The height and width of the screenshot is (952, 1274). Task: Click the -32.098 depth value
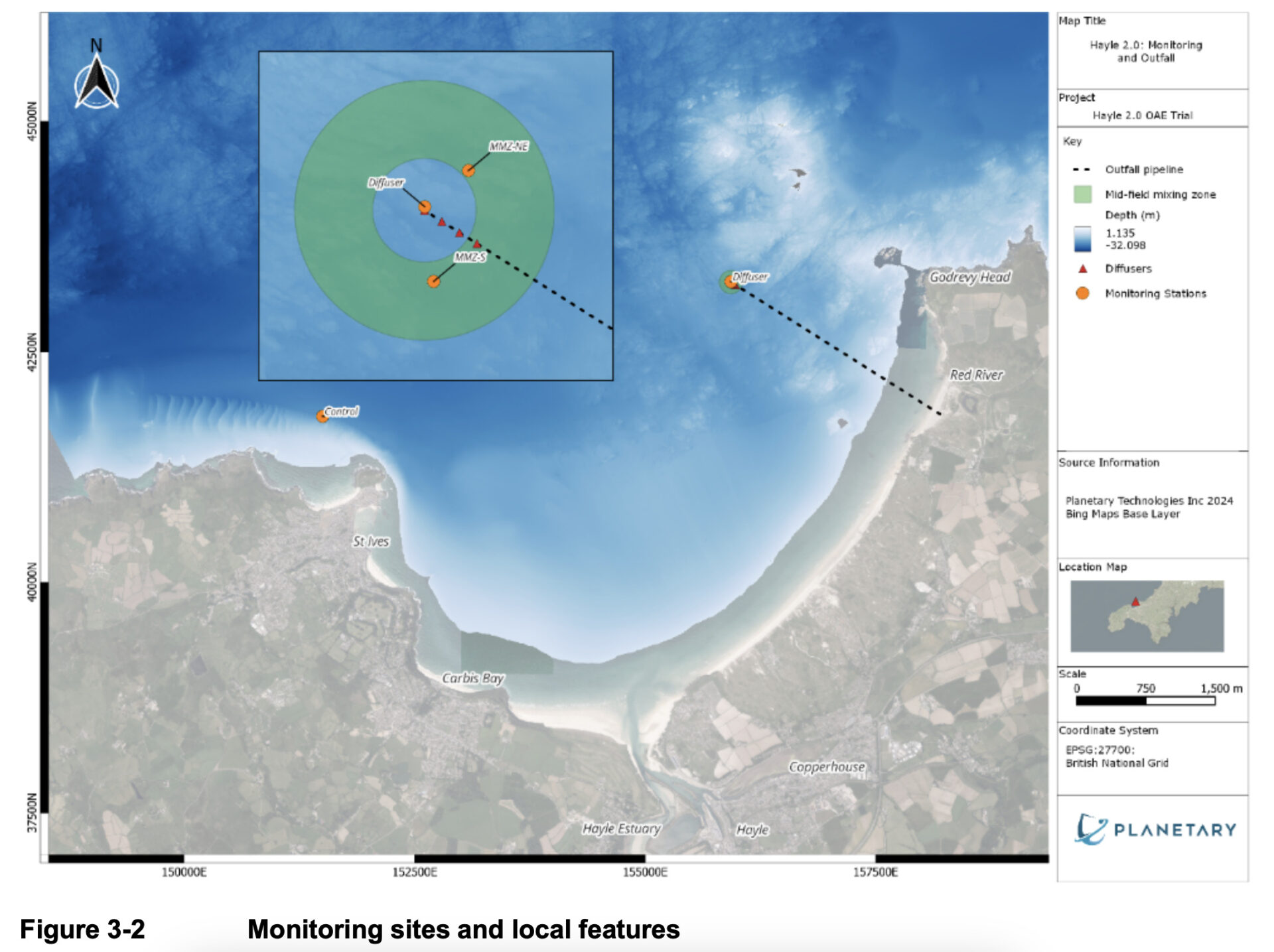tap(1125, 245)
